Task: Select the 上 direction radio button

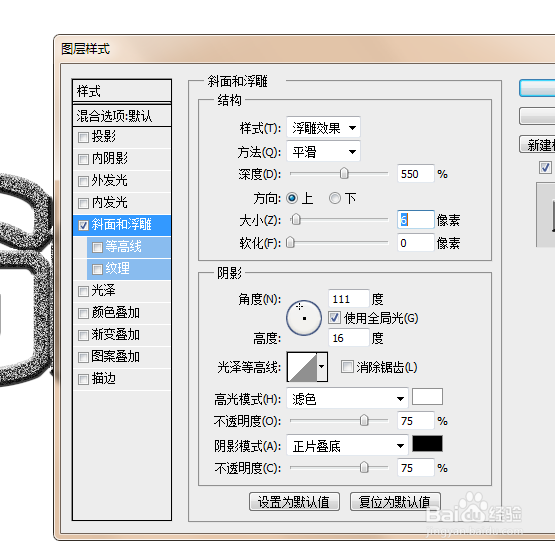Action: tap(292, 198)
